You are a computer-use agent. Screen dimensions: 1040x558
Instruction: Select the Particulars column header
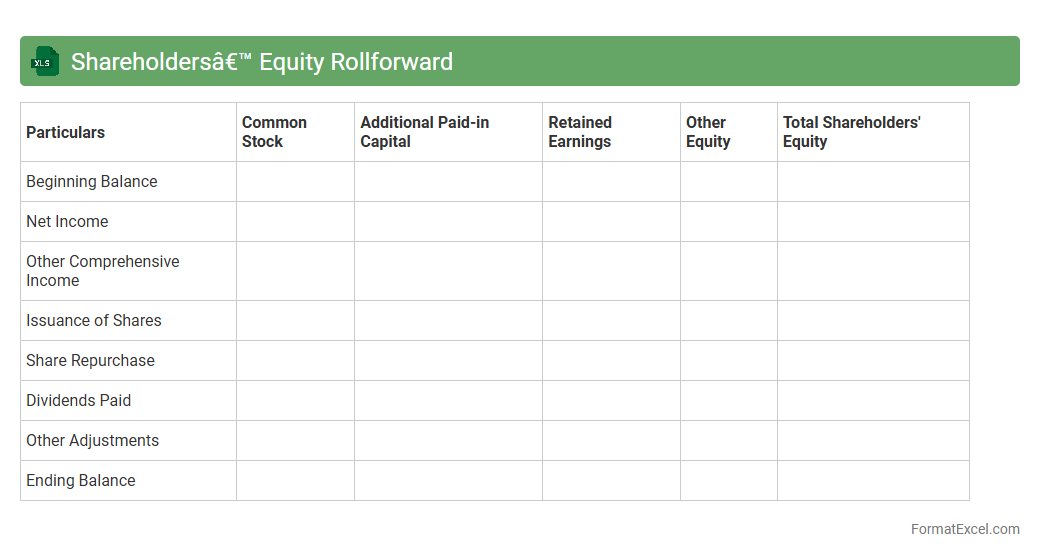coord(65,132)
